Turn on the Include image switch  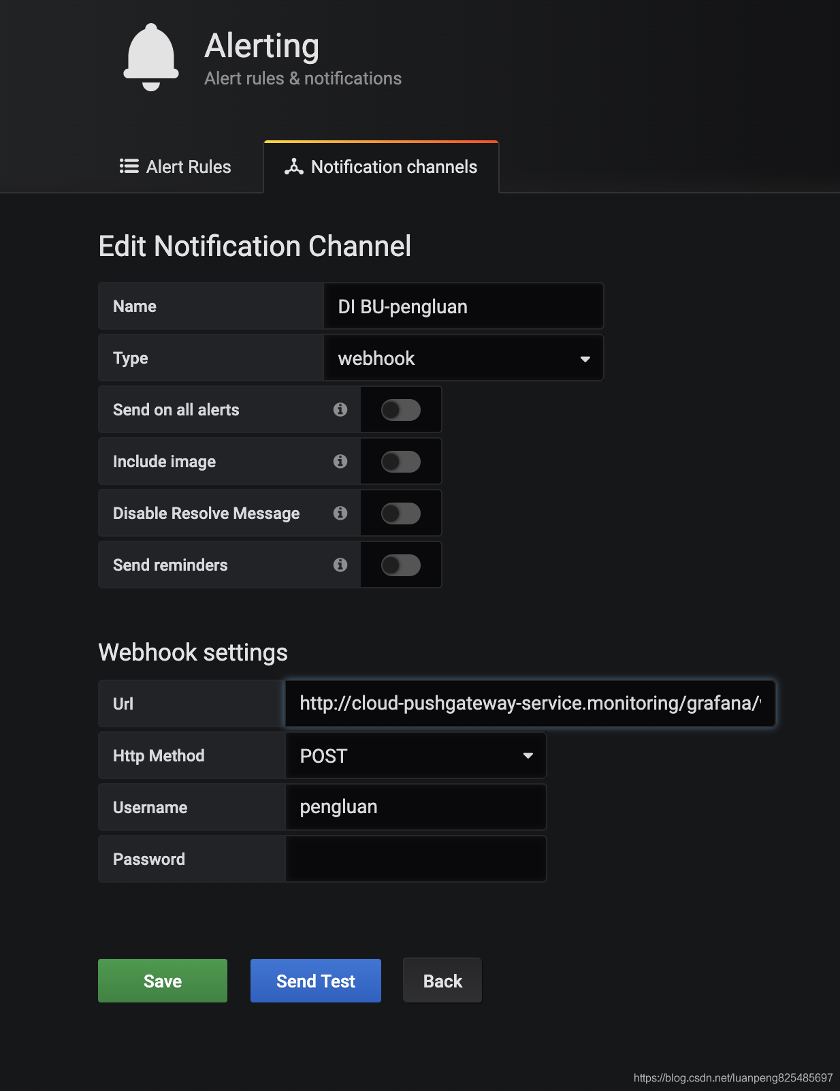pyautogui.click(x=401, y=462)
